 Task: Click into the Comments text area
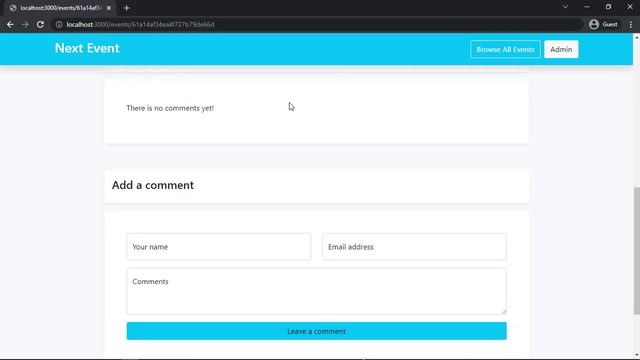coord(316,291)
